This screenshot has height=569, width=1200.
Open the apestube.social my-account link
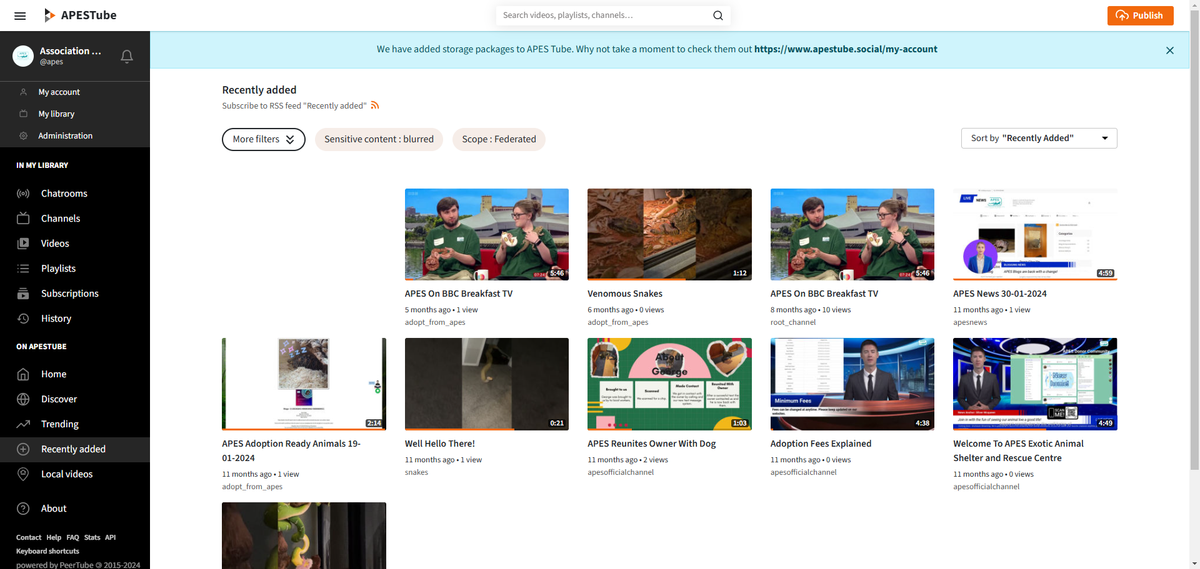[846, 49]
